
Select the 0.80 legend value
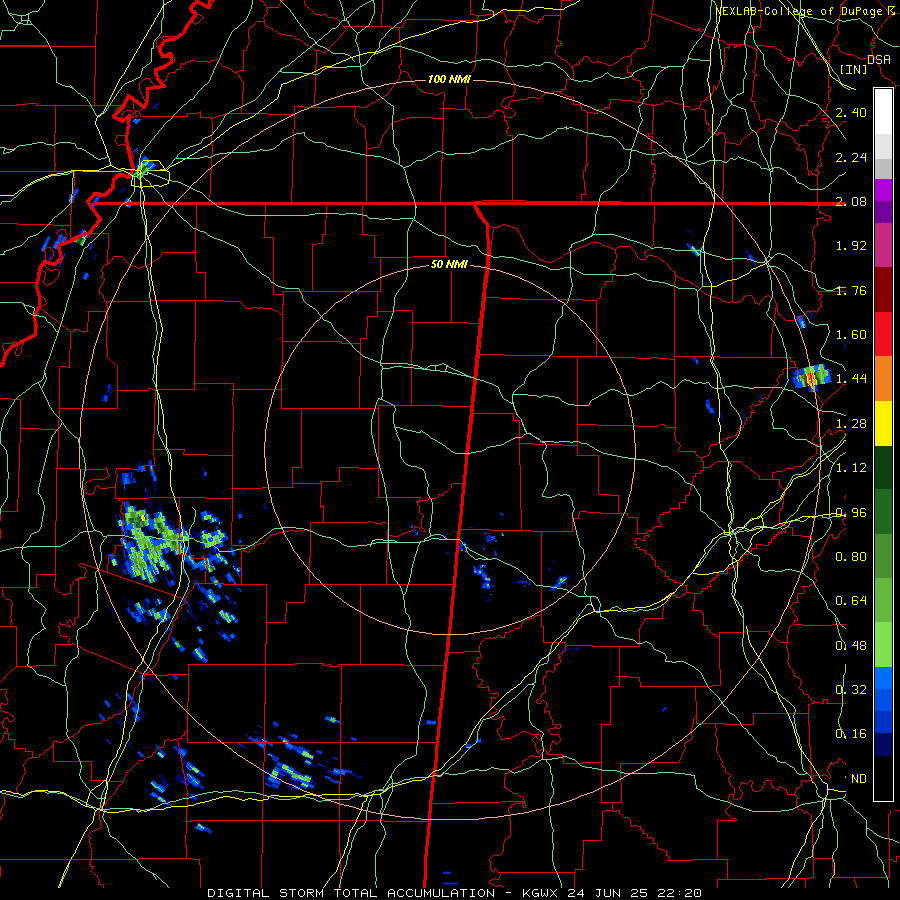851,557
